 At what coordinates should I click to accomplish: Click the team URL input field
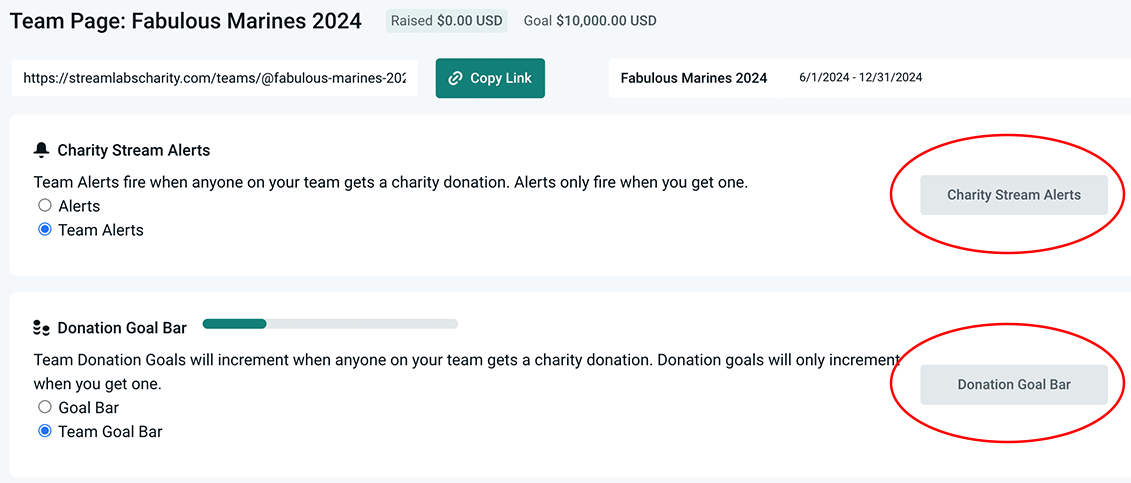pos(214,78)
